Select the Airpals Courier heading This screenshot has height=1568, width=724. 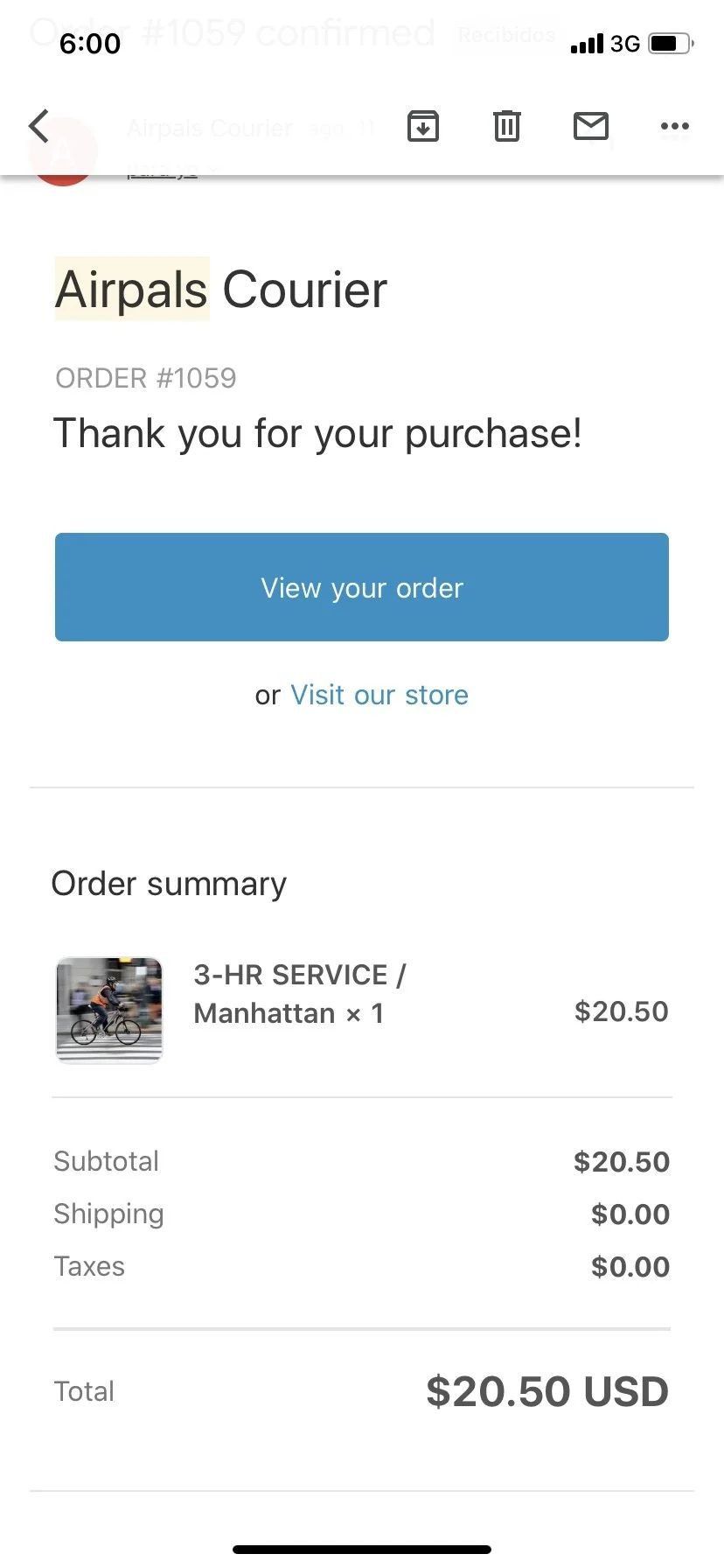(221, 290)
